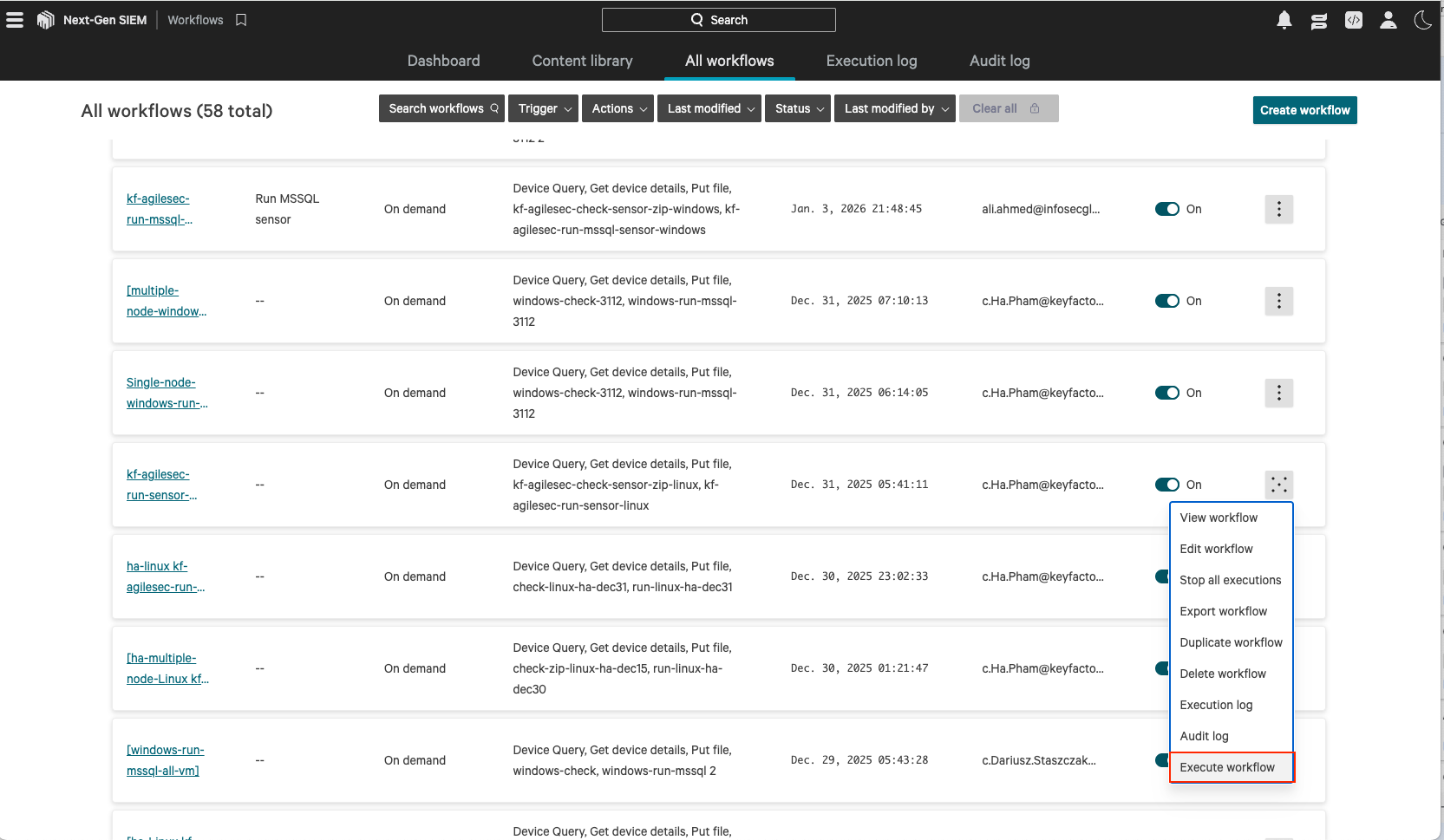Open the hamburger navigation menu

[15, 20]
